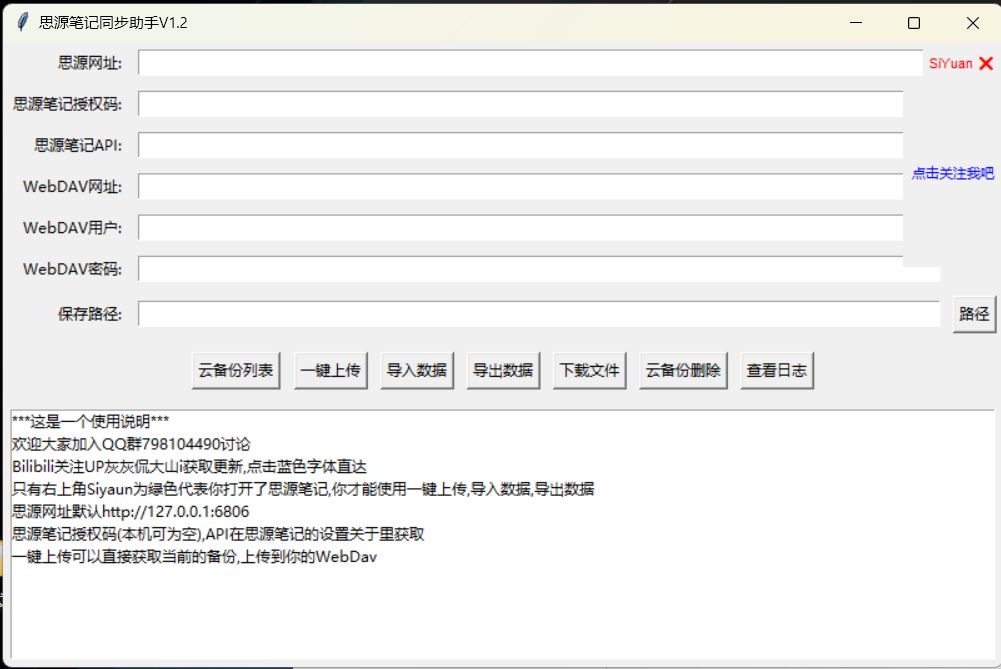
Task: Focus the 思源笔记授权码 input field
Action: coord(520,104)
